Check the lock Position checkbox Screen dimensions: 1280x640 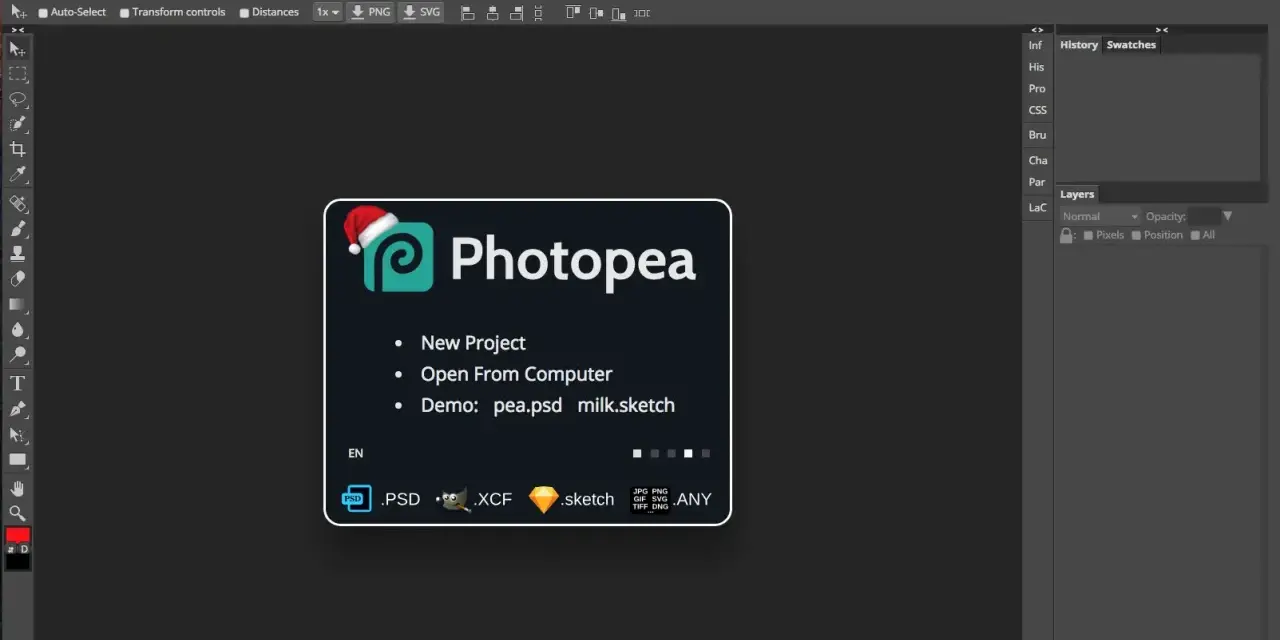click(1136, 235)
